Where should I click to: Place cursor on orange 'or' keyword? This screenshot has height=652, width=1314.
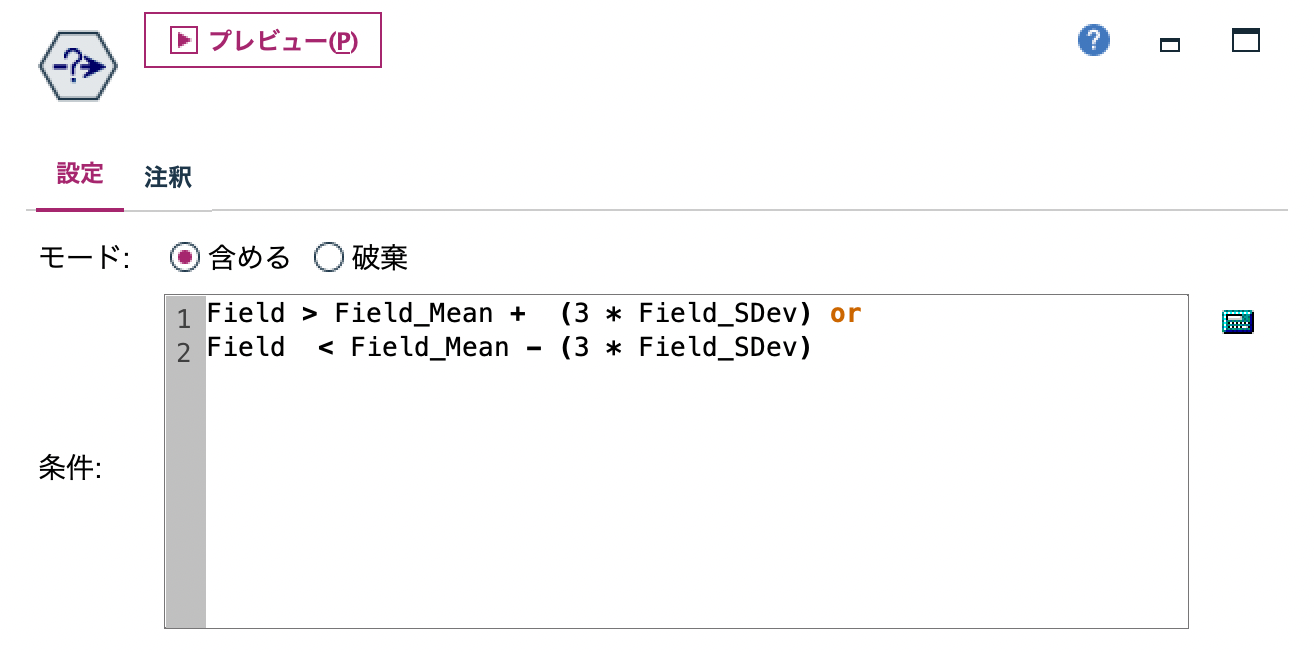(846, 314)
